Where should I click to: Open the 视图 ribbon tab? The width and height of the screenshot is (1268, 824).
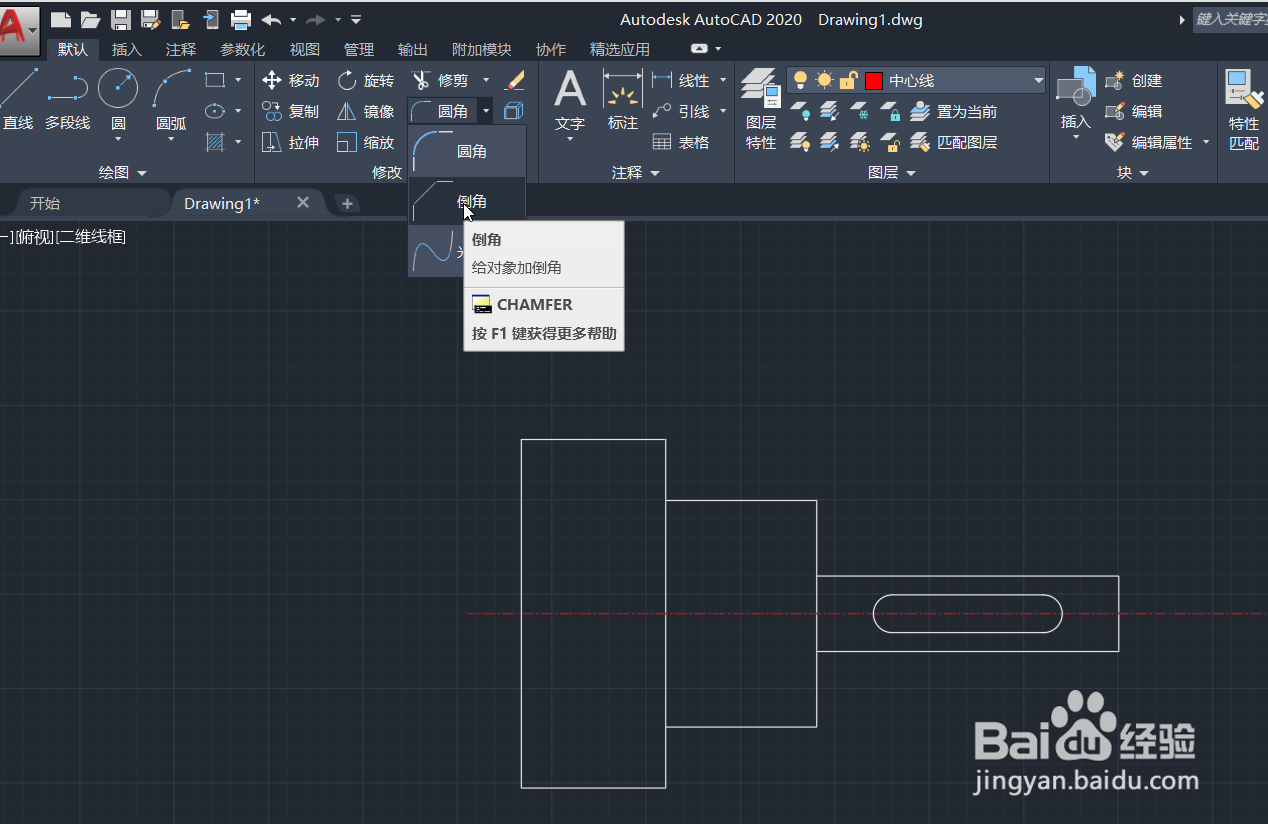click(305, 49)
